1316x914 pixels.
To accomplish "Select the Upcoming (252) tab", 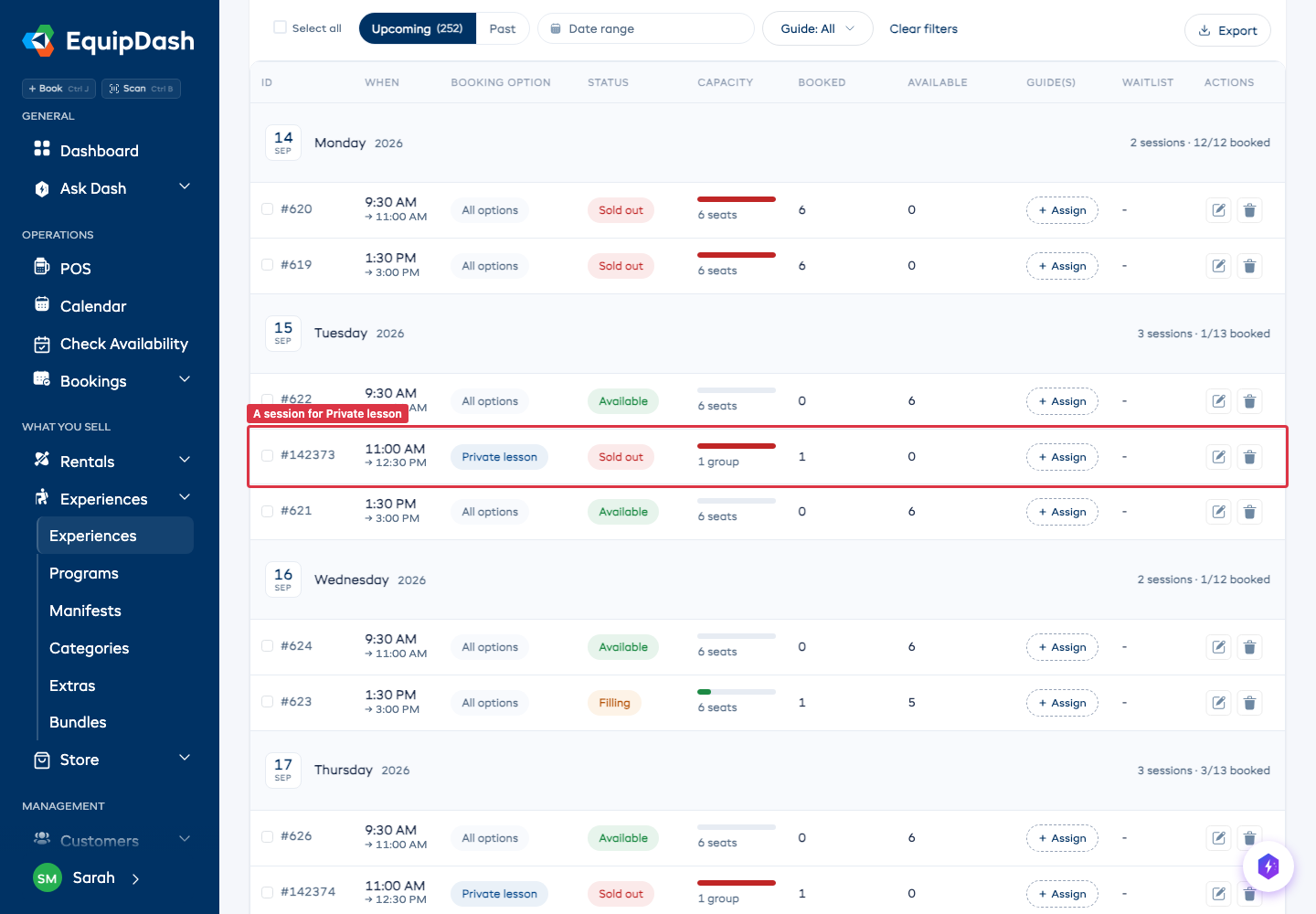I will (417, 29).
